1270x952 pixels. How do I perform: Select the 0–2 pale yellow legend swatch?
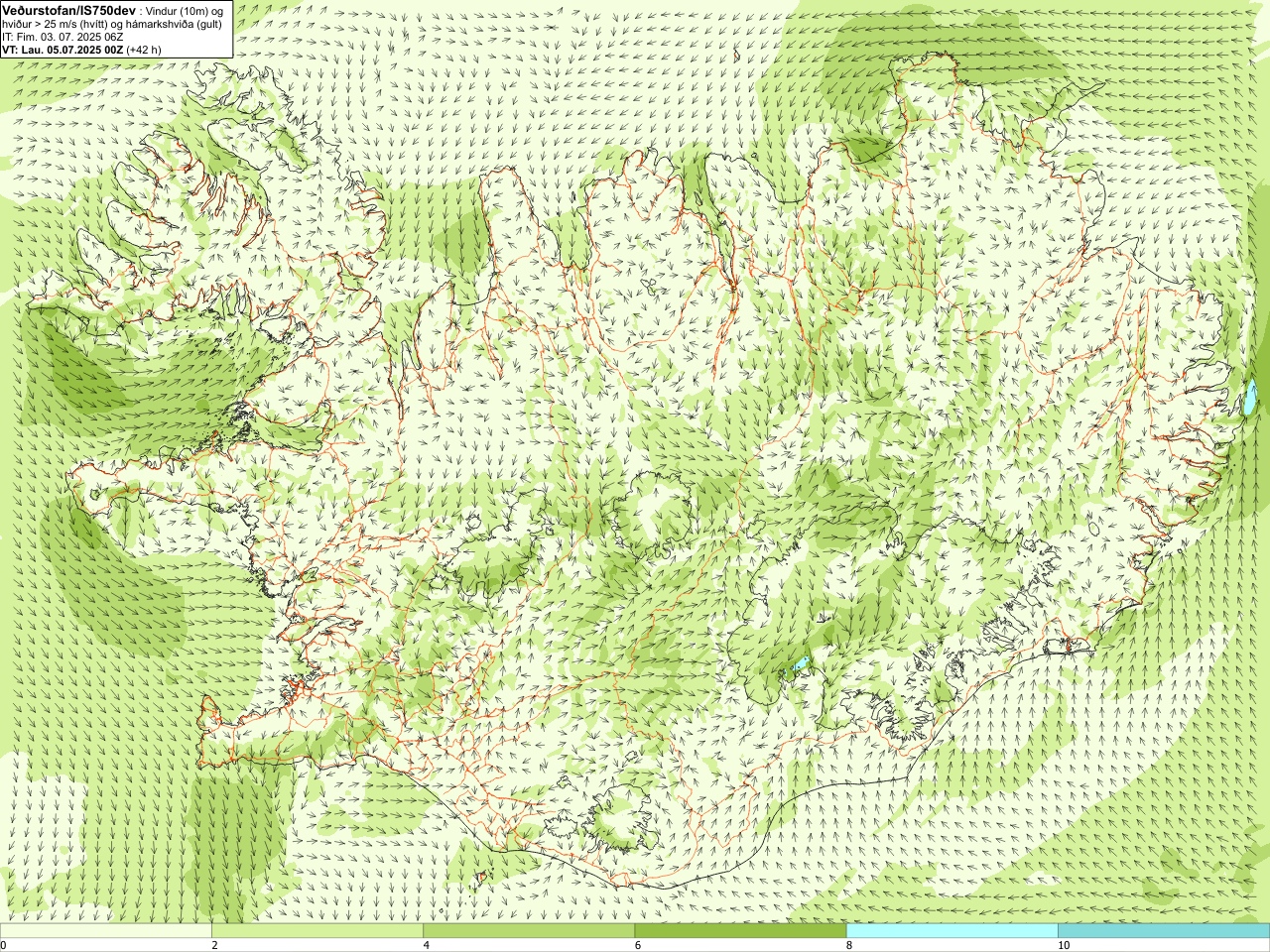[x=105, y=931]
